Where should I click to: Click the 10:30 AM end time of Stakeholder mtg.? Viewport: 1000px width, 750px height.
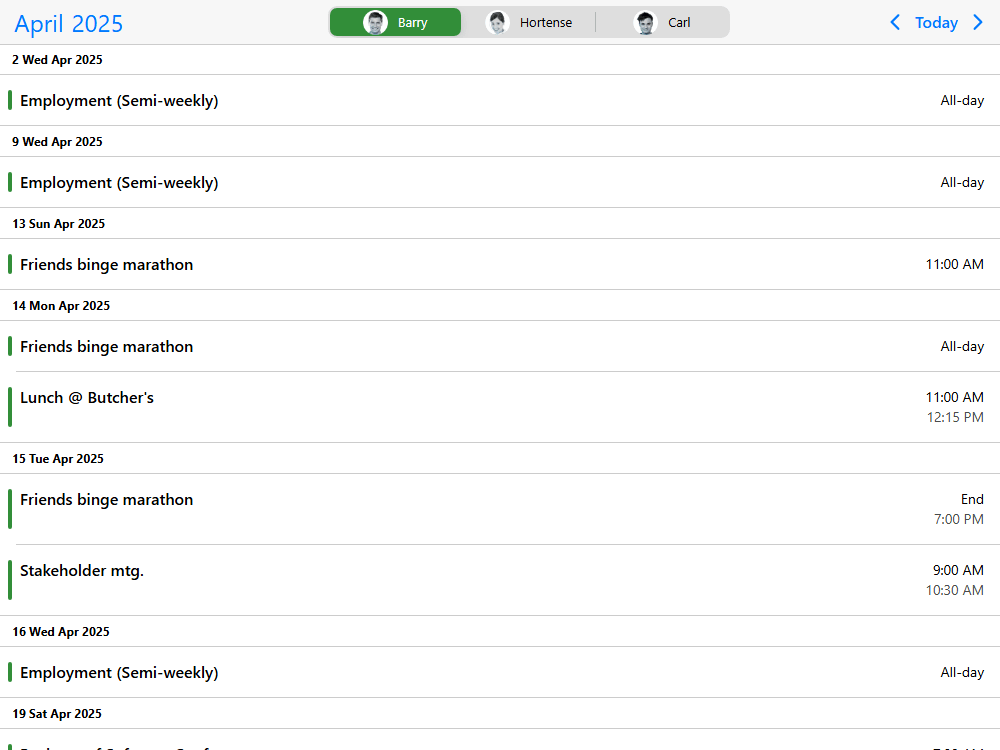[954, 590]
